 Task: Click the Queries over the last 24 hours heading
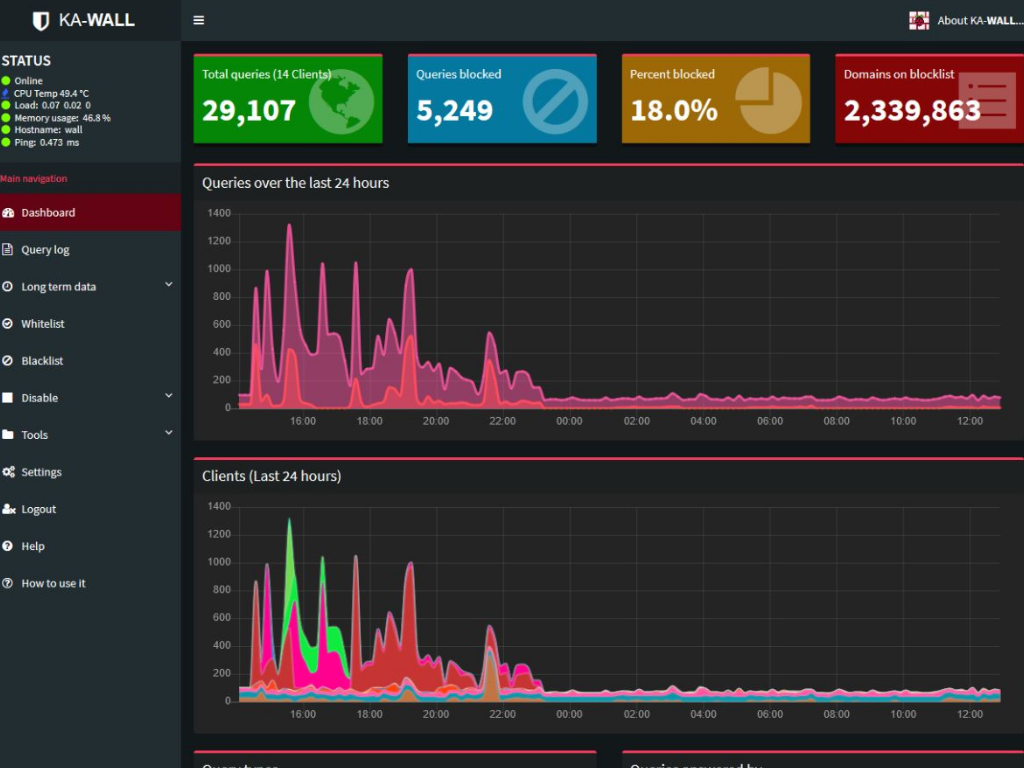(x=295, y=183)
